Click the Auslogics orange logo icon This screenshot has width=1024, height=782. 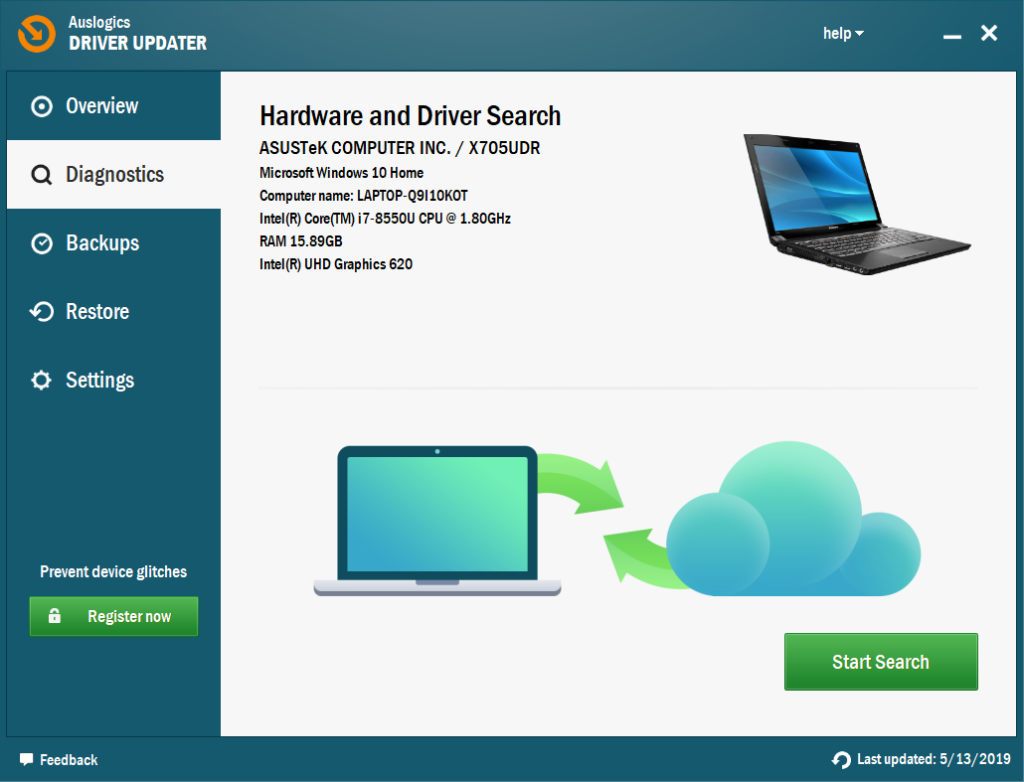point(36,34)
